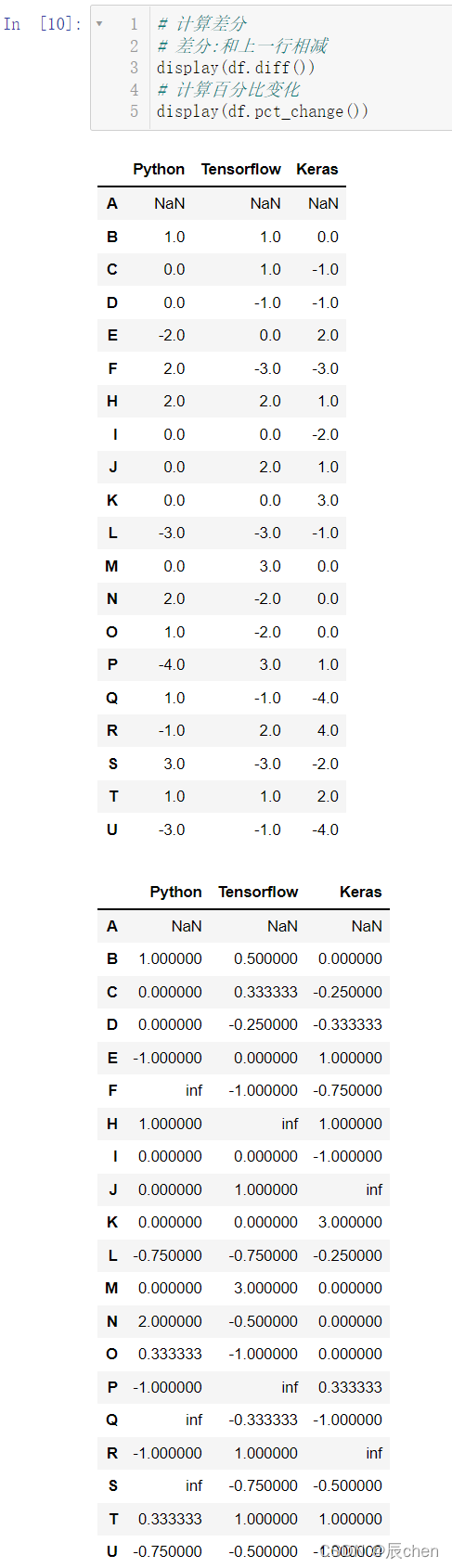This screenshot has height=1568, width=452.
Task: Click code line 3 display(df.diff())
Action: 236,67
